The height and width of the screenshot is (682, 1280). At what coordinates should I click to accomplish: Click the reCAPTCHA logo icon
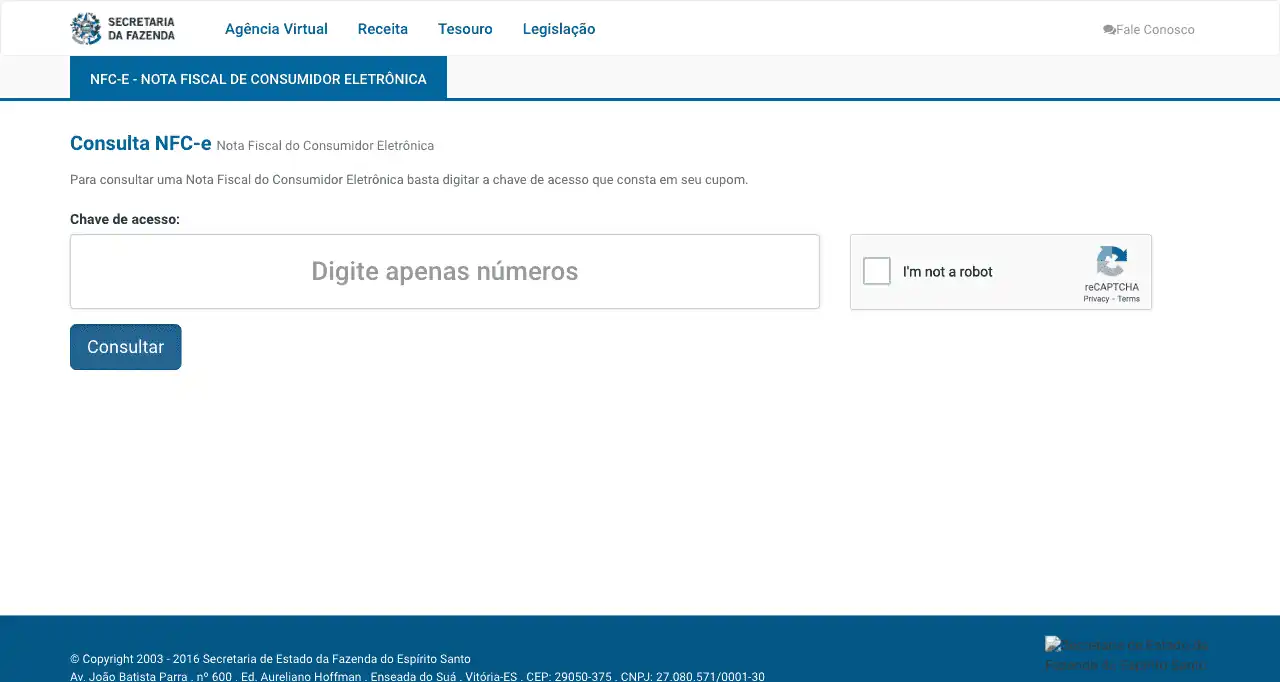(x=1111, y=262)
